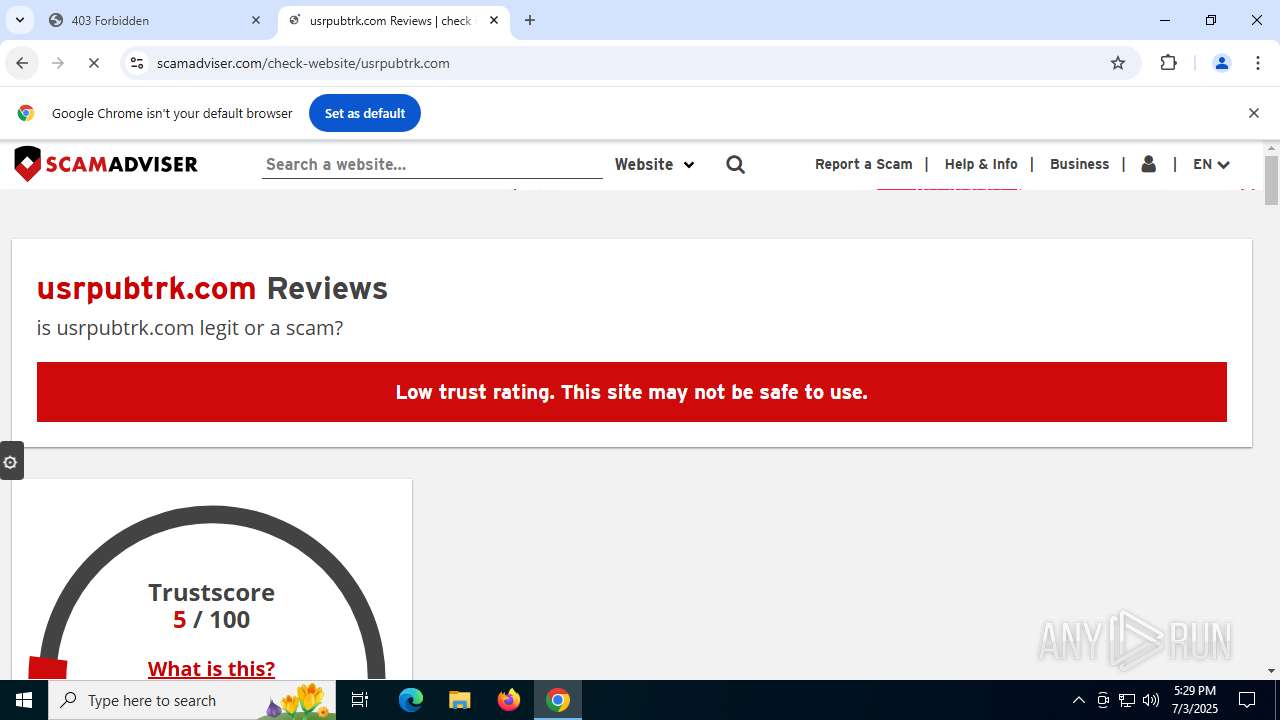This screenshot has width=1280, height=720.
Task: Open the Report a Scam menu
Action: pyautogui.click(x=864, y=164)
